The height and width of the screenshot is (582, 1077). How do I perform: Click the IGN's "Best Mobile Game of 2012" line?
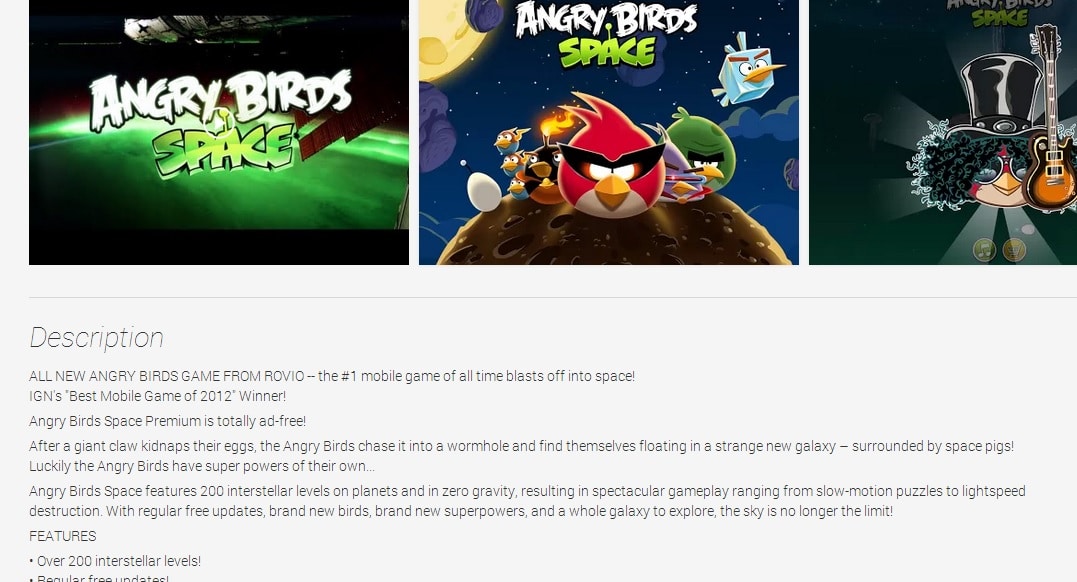point(157,396)
